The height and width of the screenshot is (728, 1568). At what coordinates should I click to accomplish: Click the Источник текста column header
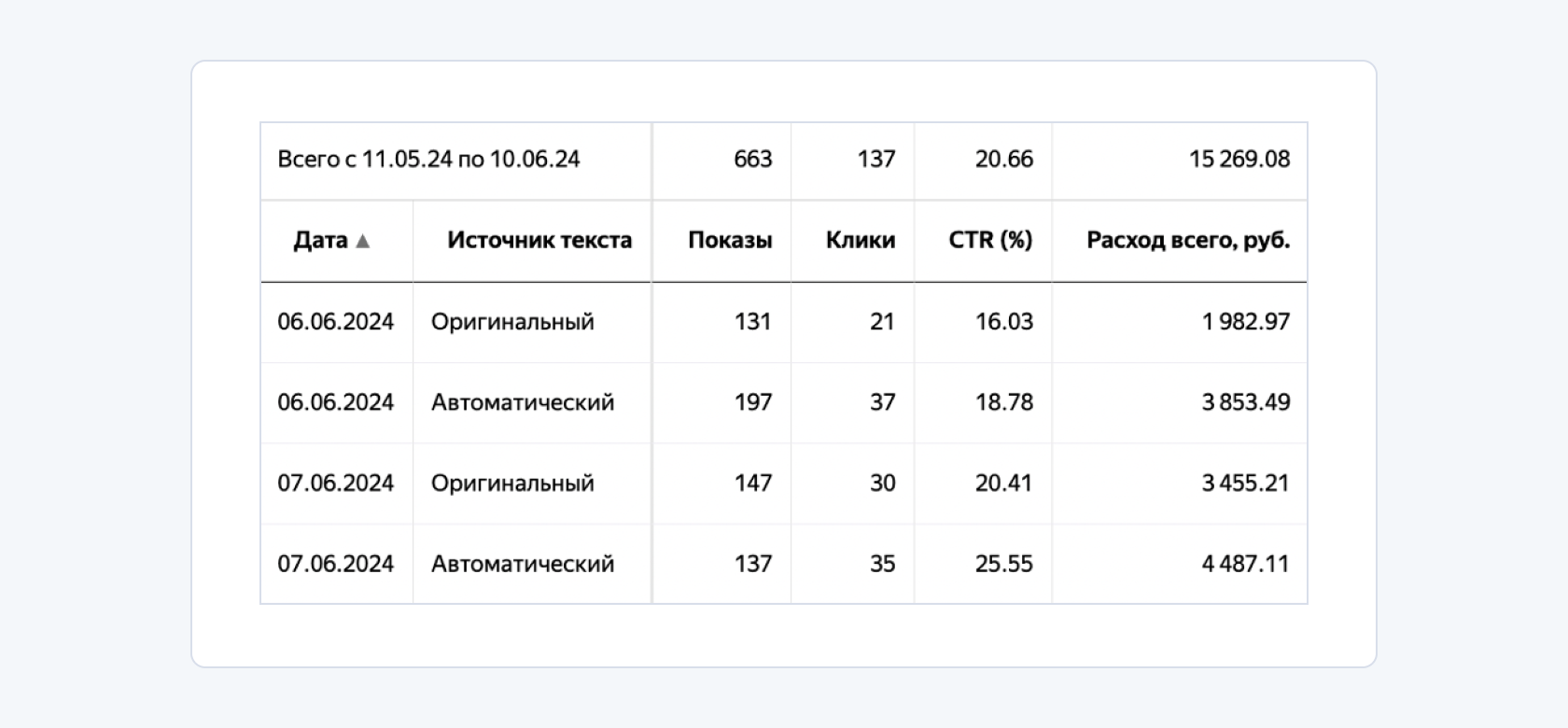click(539, 240)
